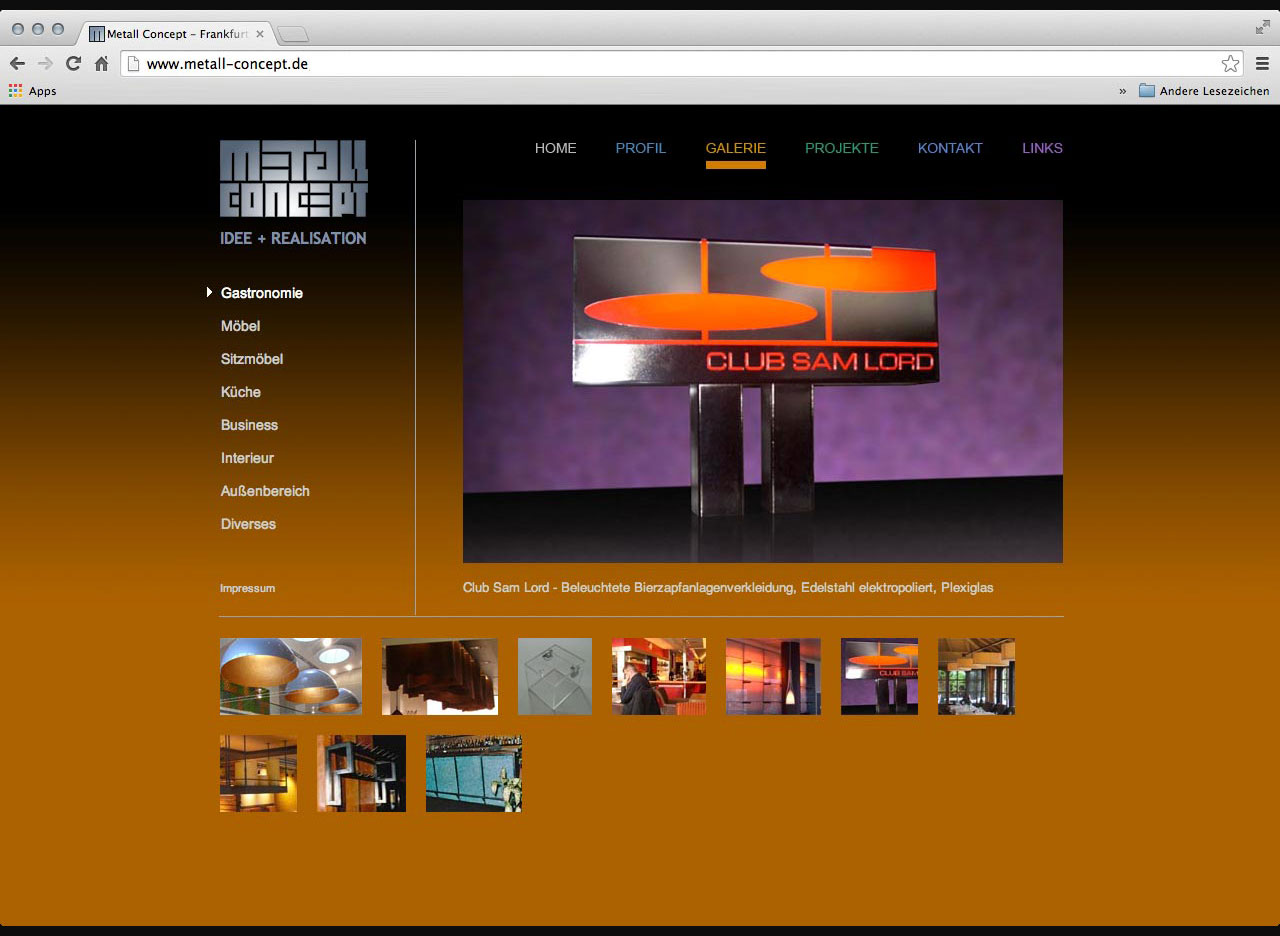Click the browser back arrow
1280x936 pixels.
point(17,63)
